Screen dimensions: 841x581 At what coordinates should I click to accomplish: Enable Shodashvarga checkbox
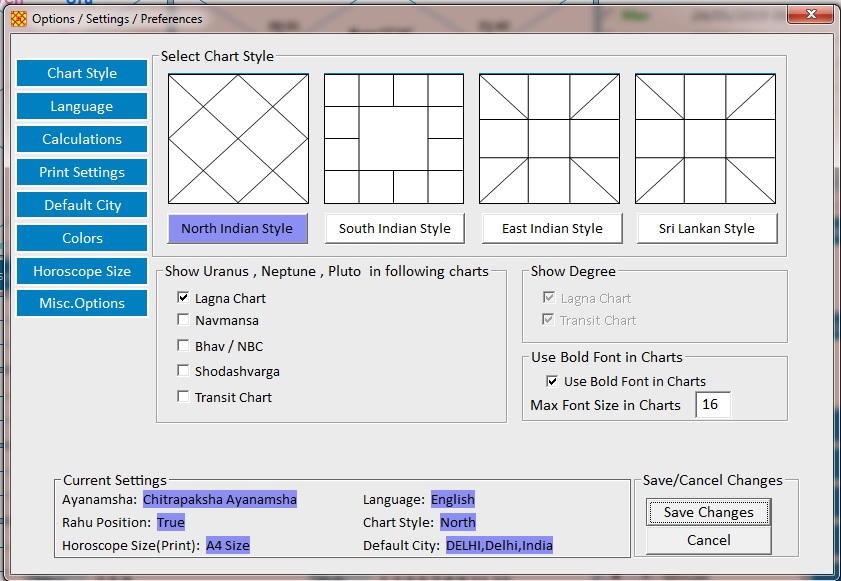pos(183,371)
